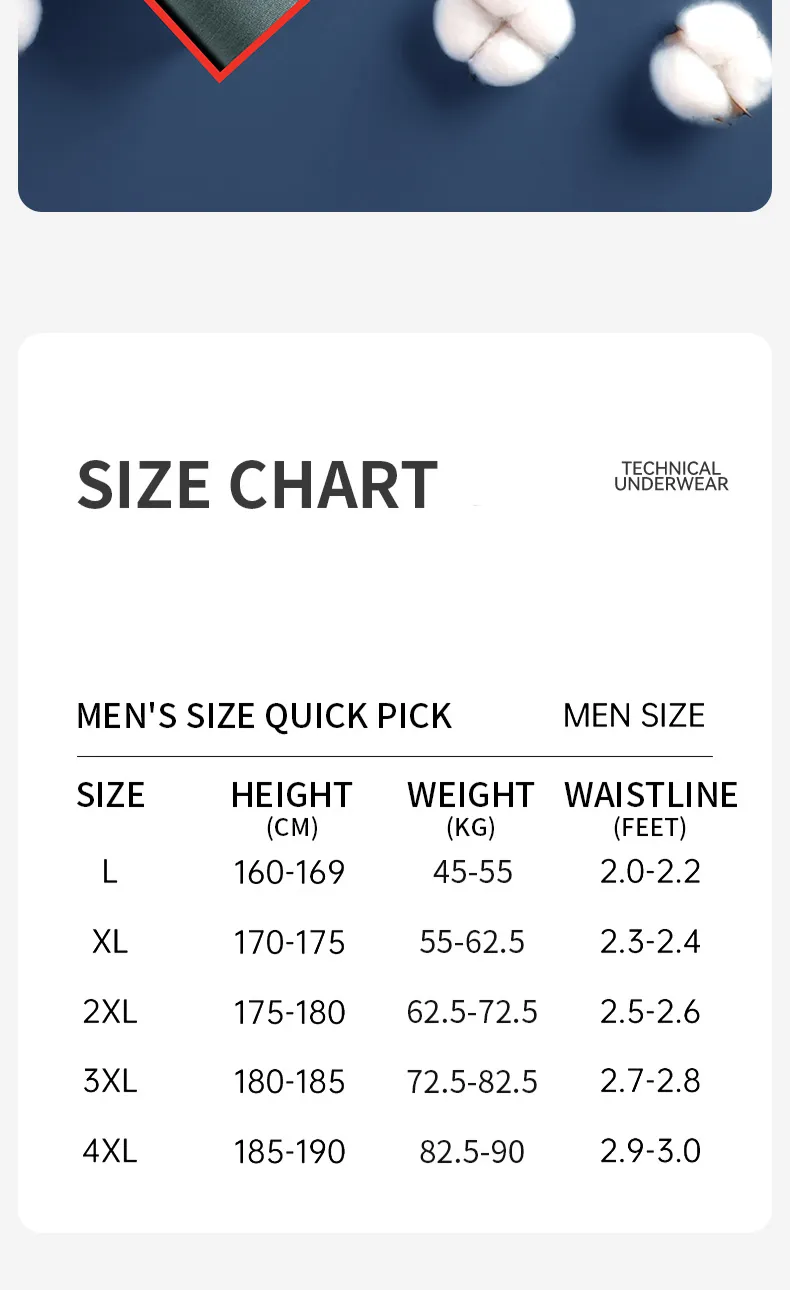
Task: Click the 2.9-3.0 waistline value
Action: click(650, 1151)
